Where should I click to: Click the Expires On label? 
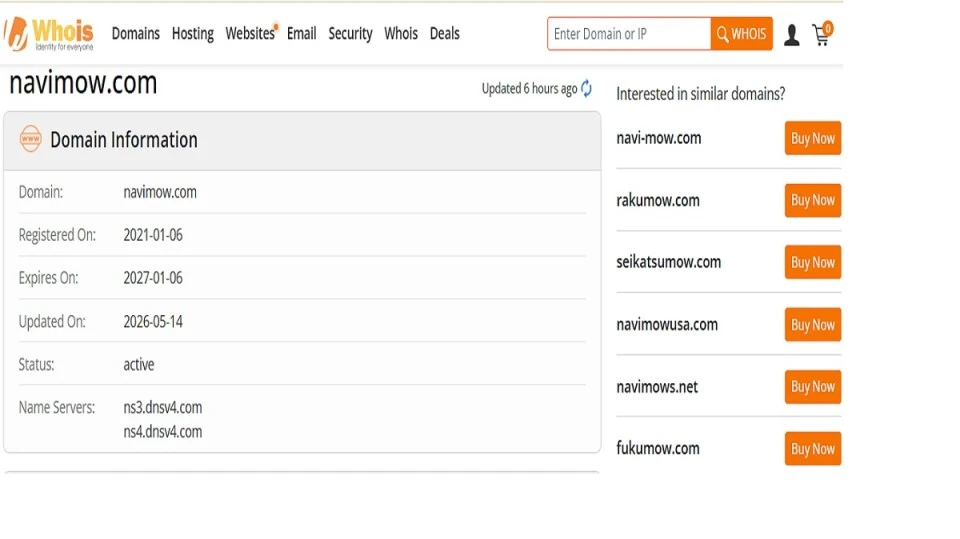pyautogui.click(x=48, y=278)
